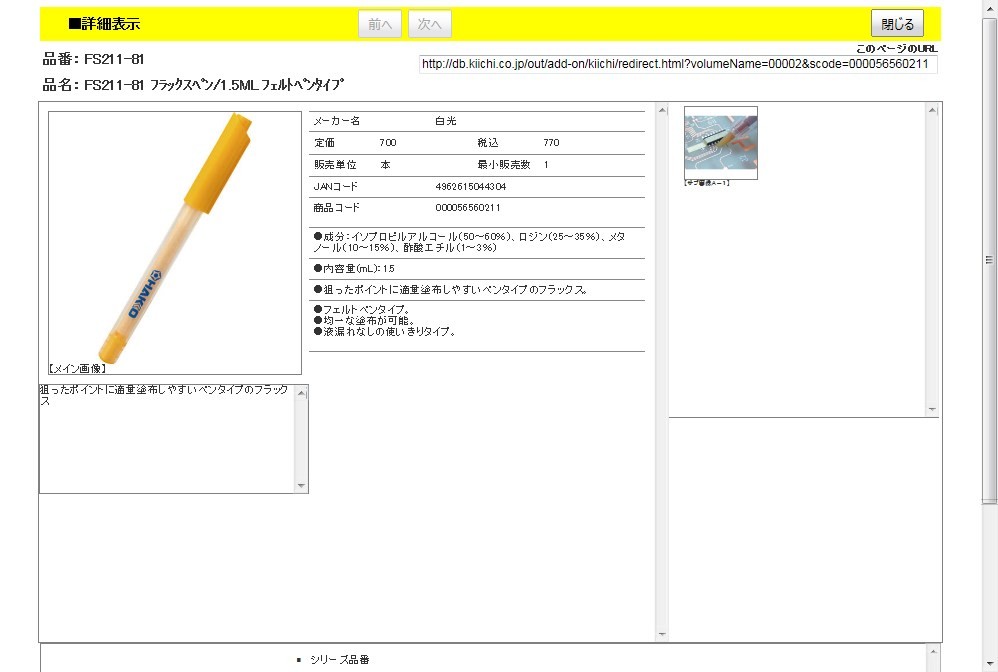Viewport: 998px width, 672px height.
Task: Click the maker name 白光
Action: [446, 121]
